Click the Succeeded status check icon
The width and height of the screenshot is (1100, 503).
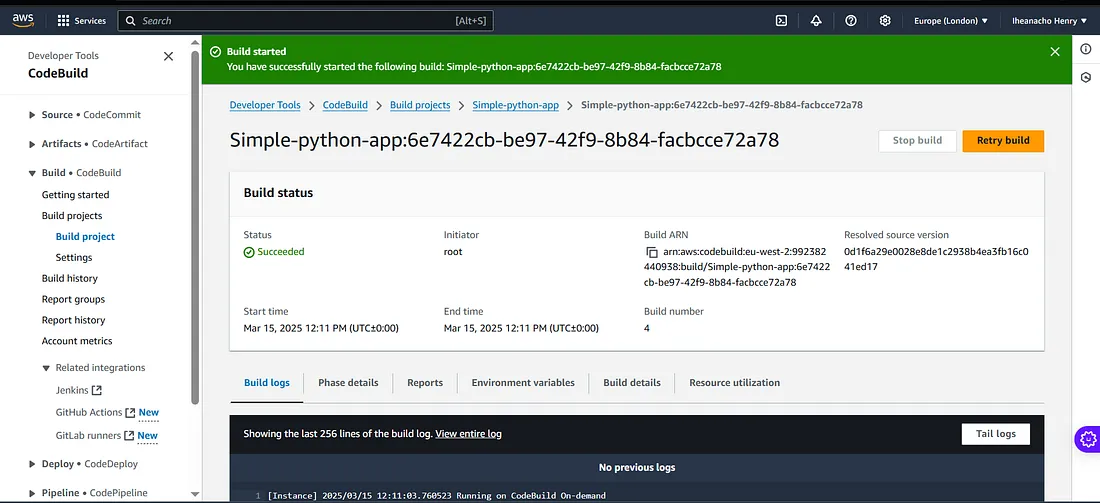249,252
